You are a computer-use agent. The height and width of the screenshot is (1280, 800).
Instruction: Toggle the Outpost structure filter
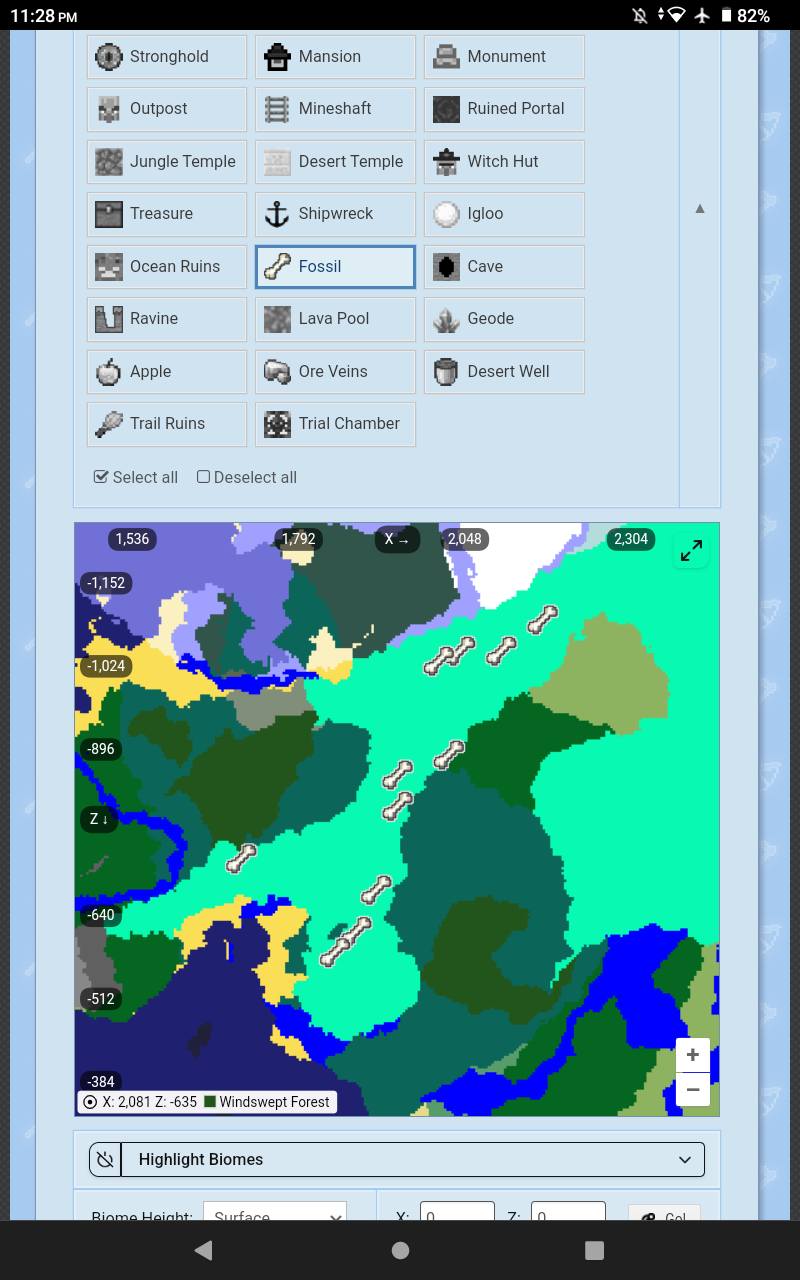pos(166,109)
